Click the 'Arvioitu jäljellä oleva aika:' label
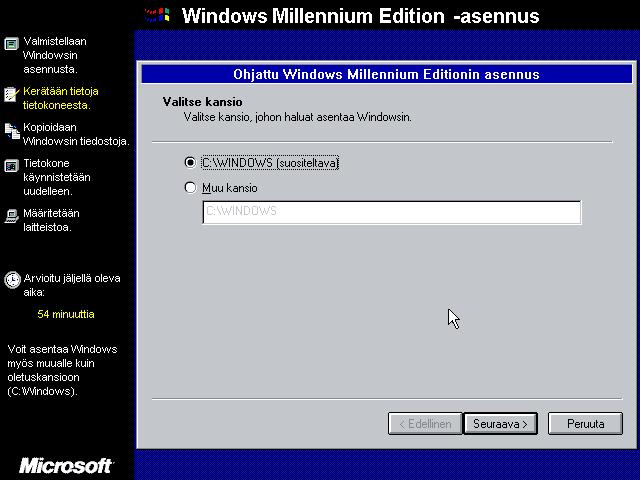 [72, 285]
